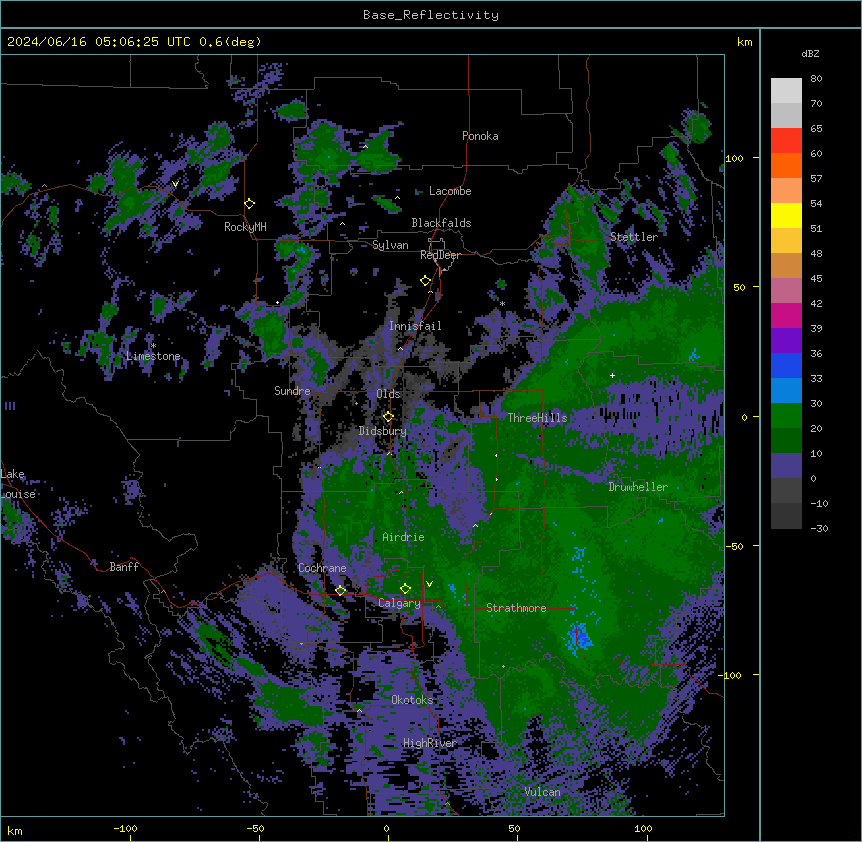Click the Banff label
Screen dimensions: 862x842
(x=124, y=567)
